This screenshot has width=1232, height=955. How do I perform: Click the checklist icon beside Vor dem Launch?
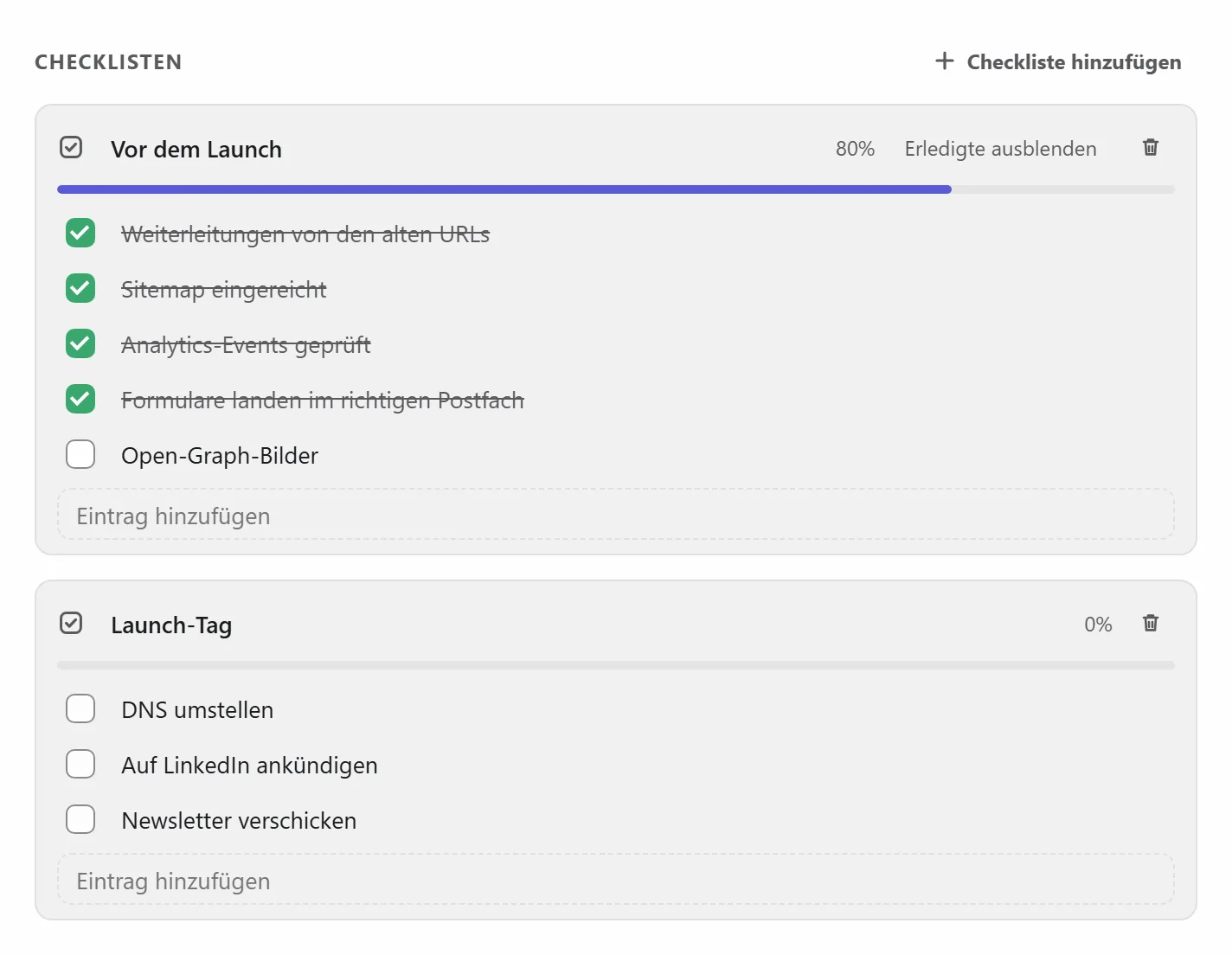coord(71,148)
